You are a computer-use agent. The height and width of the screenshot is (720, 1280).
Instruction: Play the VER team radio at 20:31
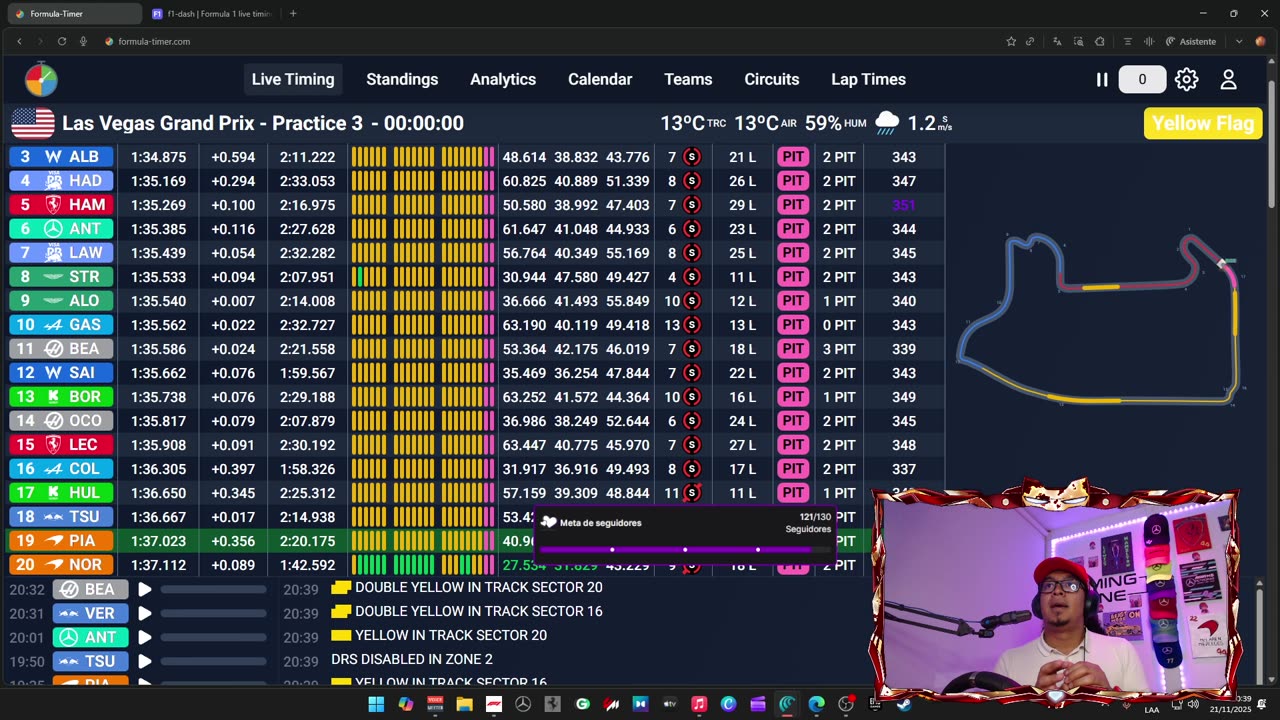pos(145,613)
